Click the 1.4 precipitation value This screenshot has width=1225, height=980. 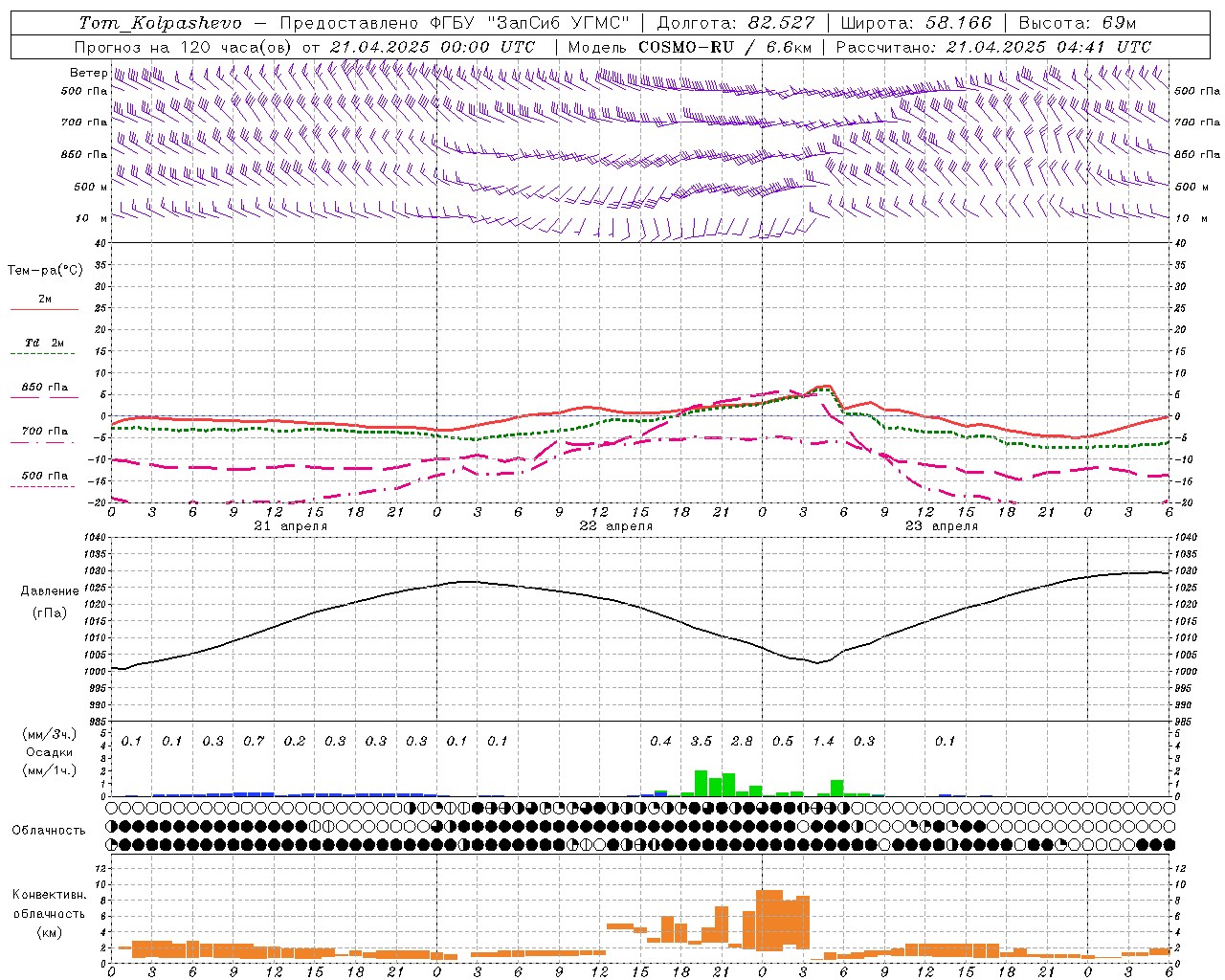point(823,742)
